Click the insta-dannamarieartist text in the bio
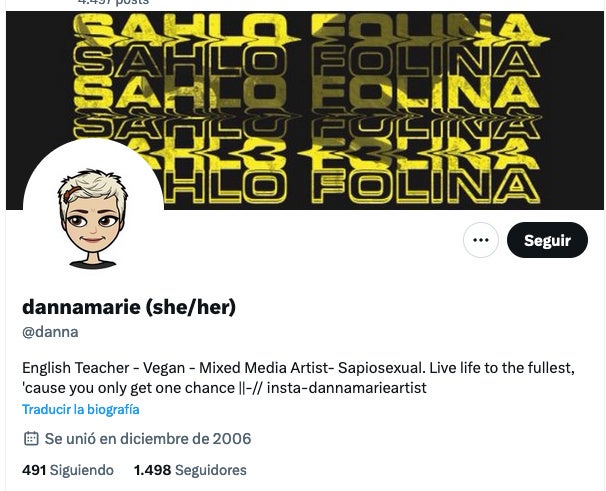This screenshot has width=606, height=491. click(x=347, y=388)
